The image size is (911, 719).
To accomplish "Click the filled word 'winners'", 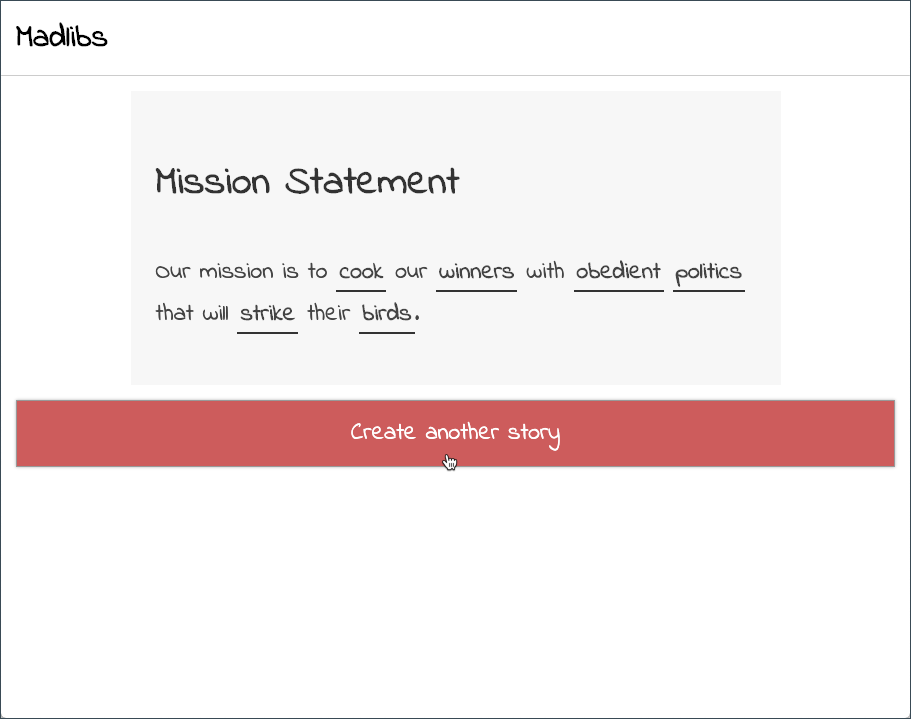I will [x=476, y=271].
